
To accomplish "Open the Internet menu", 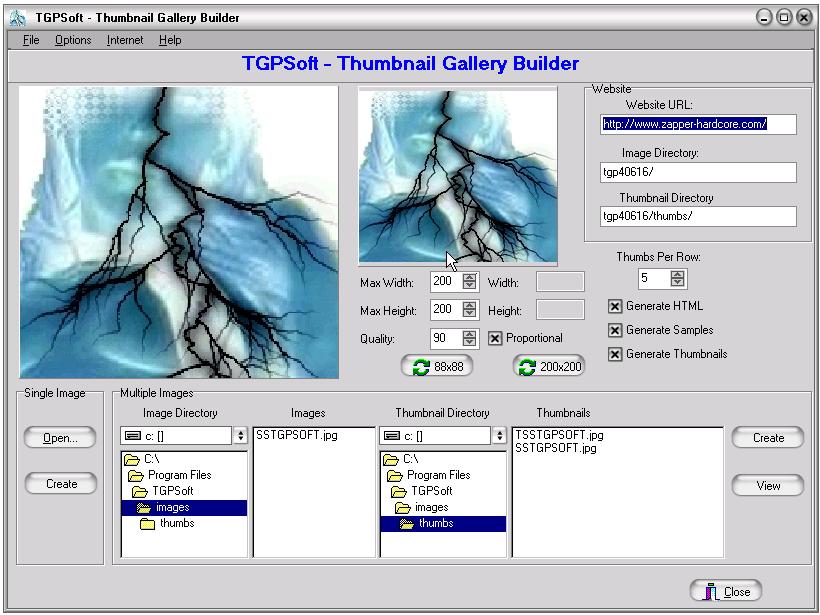I will pyautogui.click(x=125, y=40).
